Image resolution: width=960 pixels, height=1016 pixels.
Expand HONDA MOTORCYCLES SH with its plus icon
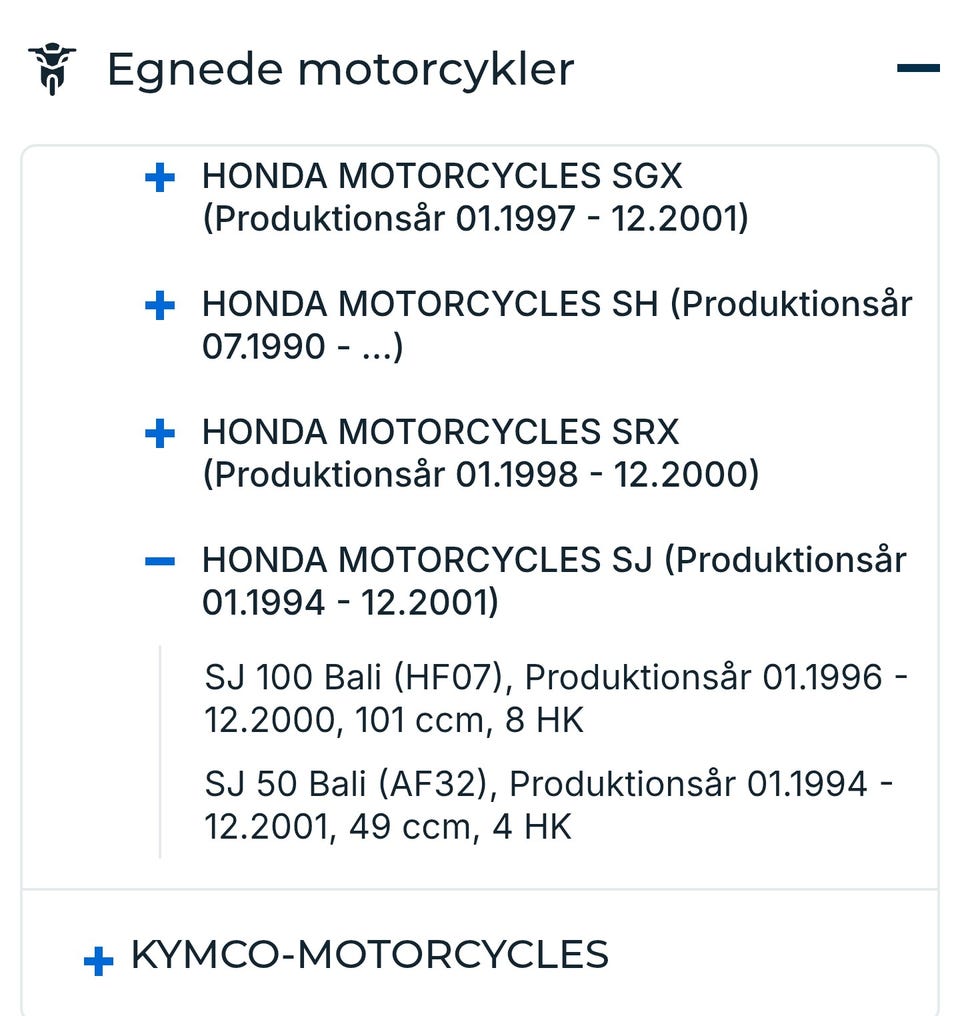pyautogui.click(x=160, y=306)
